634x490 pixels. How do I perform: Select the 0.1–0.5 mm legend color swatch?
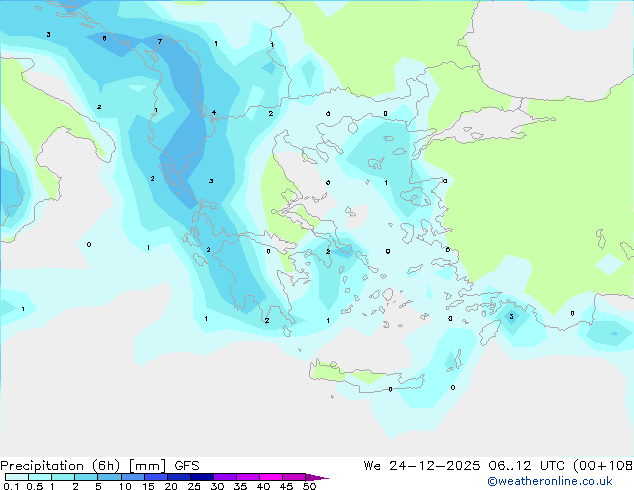pos(17,477)
